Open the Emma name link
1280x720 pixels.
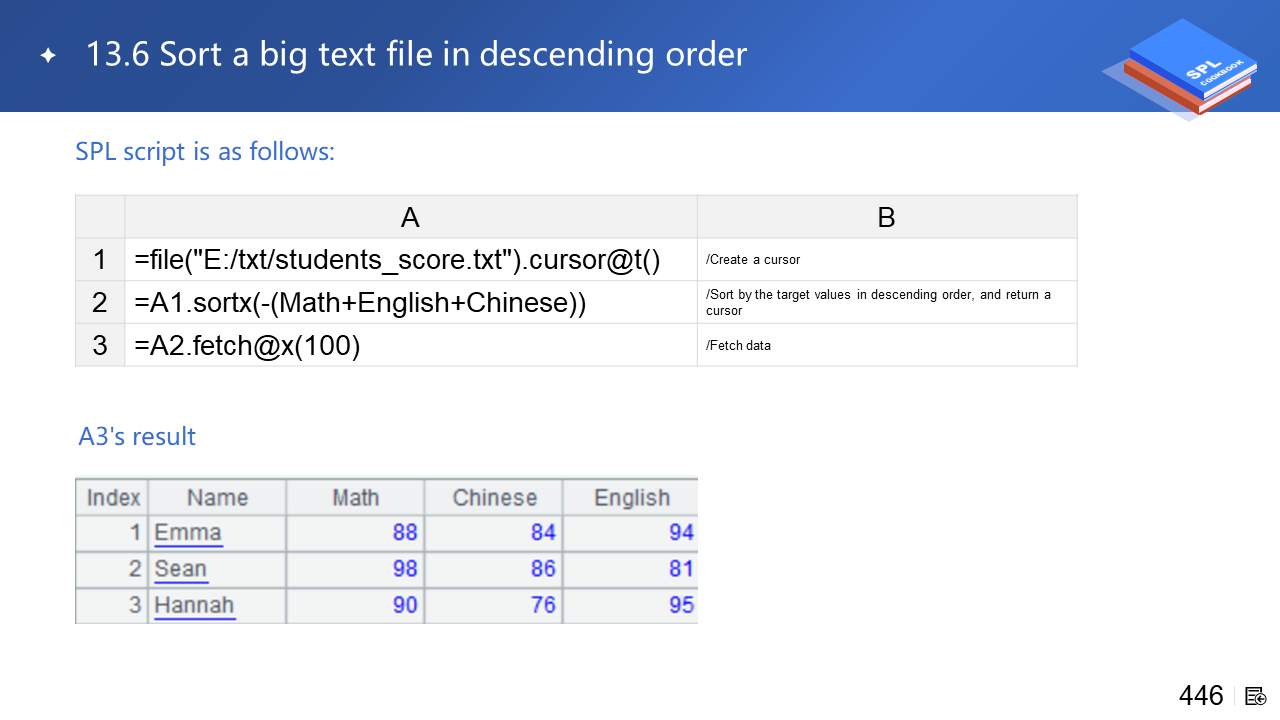coord(188,532)
